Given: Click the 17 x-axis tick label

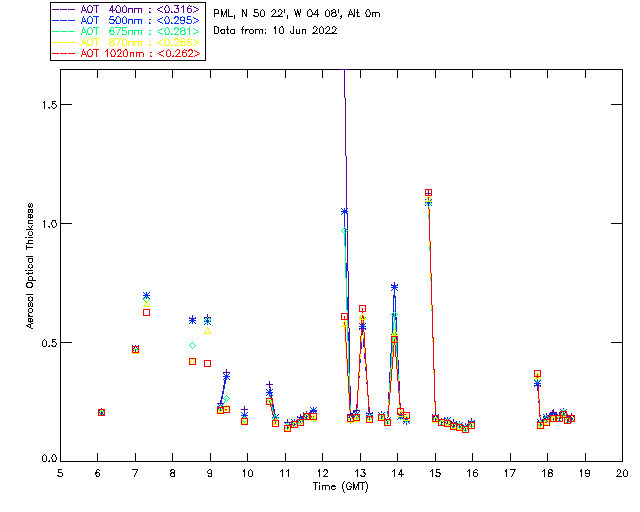Looking at the screenshot, I should pos(510,473).
